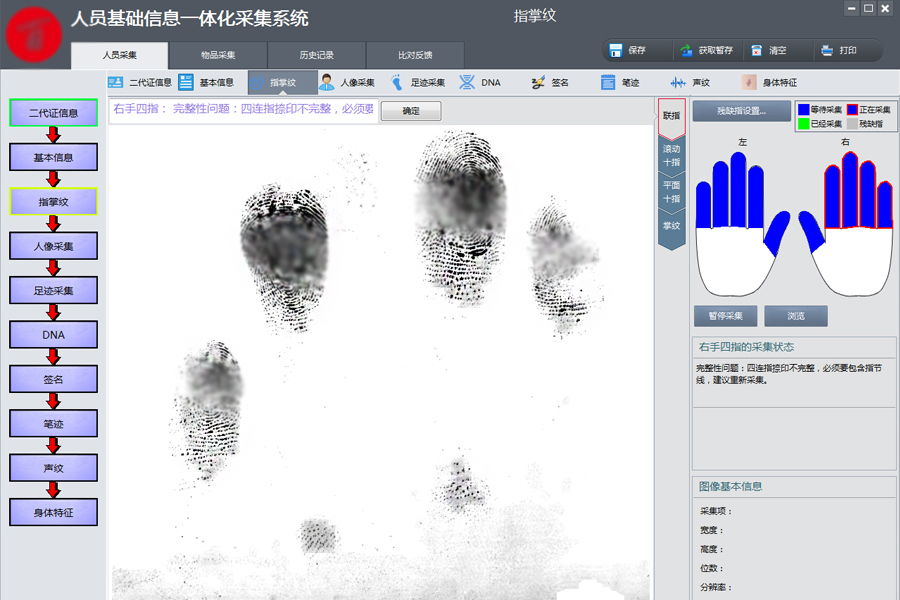Open 残缺指设置... missing finger settings
900x600 pixels.
[741, 111]
